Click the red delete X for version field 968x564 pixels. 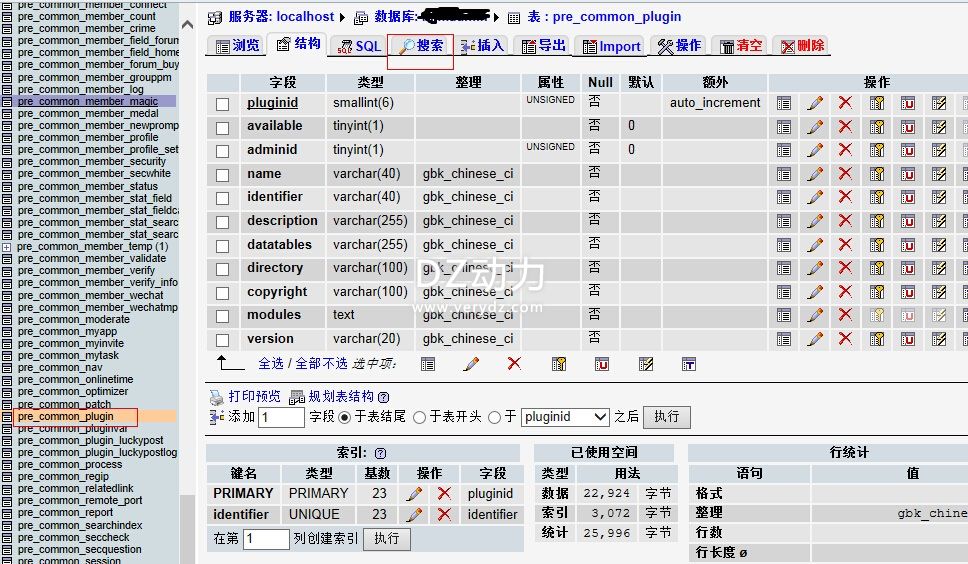(x=845, y=339)
